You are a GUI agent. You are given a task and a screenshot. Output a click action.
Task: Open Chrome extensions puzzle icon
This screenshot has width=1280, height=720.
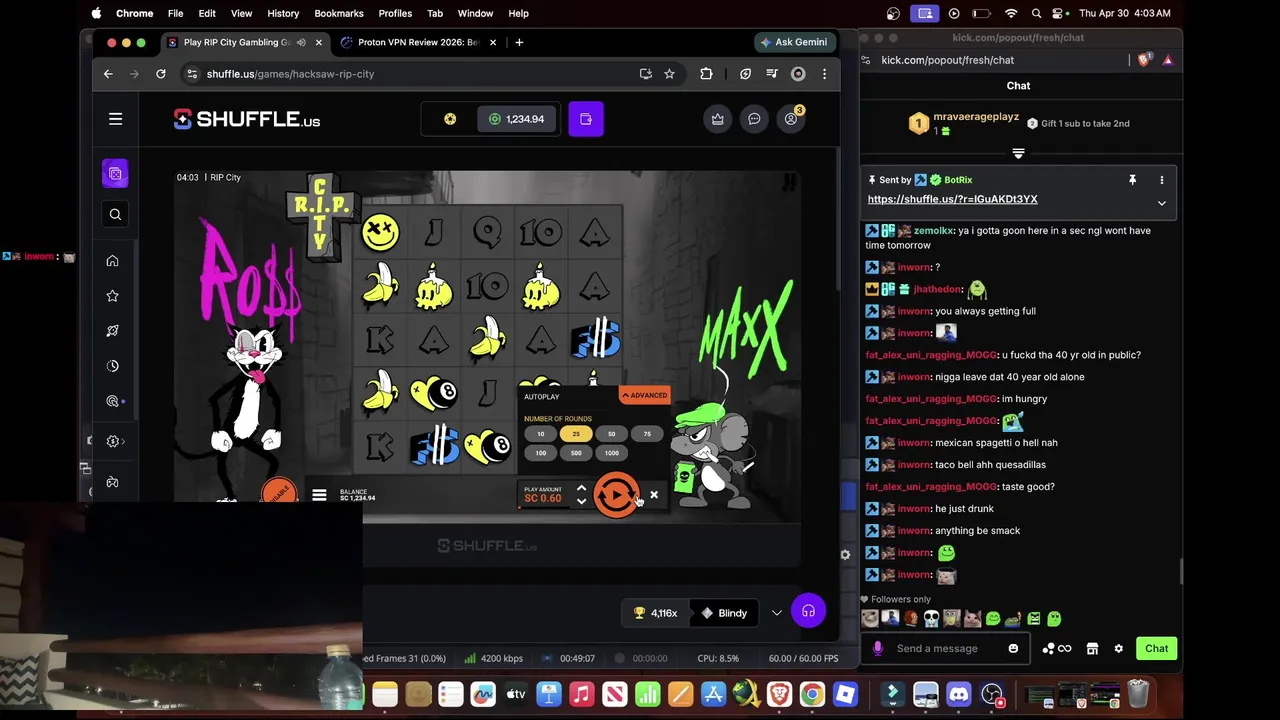pos(706,74)
